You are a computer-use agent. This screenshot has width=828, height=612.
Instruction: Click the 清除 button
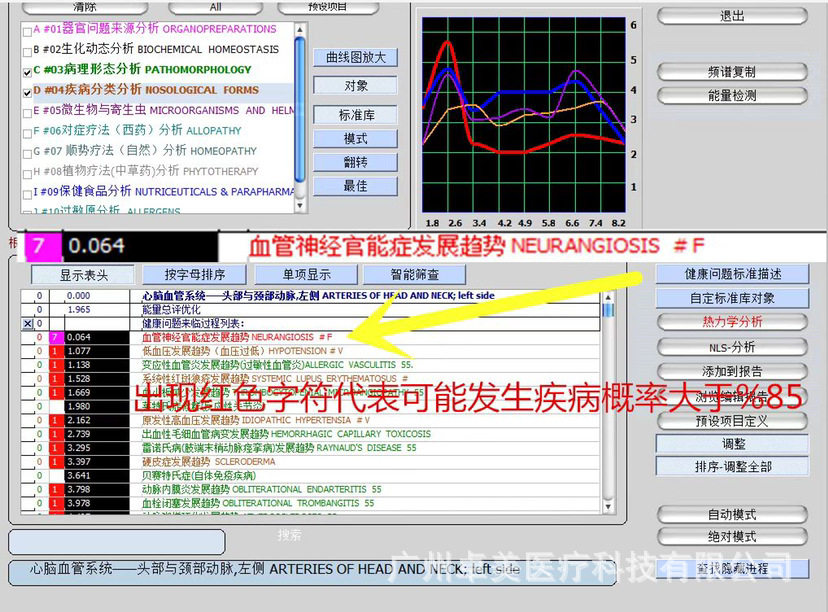coord(85,7)
